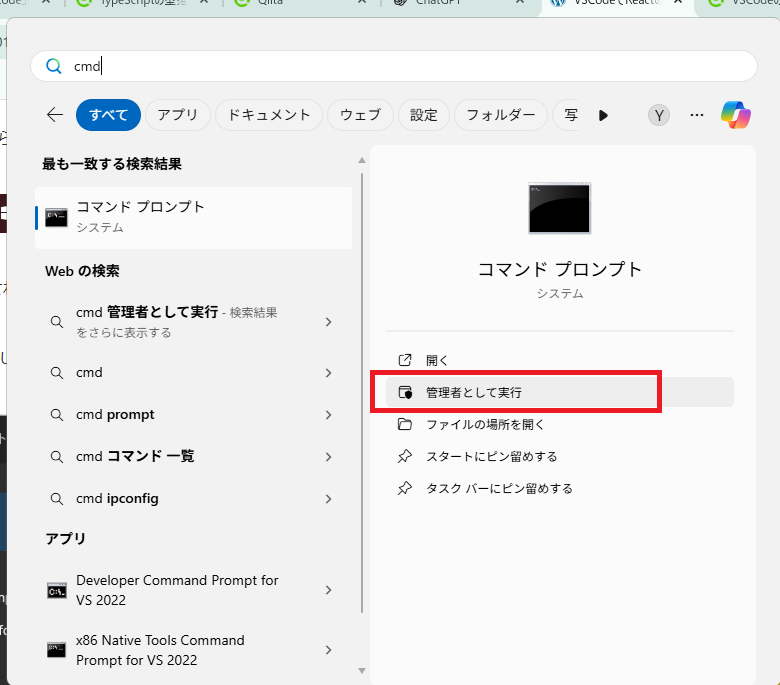Open the three-dot options menu
The width and height of the screenshot is (780, 685).
click(697, 115)
